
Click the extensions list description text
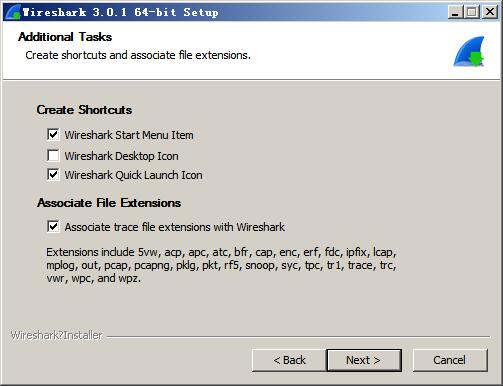point(221,265)
